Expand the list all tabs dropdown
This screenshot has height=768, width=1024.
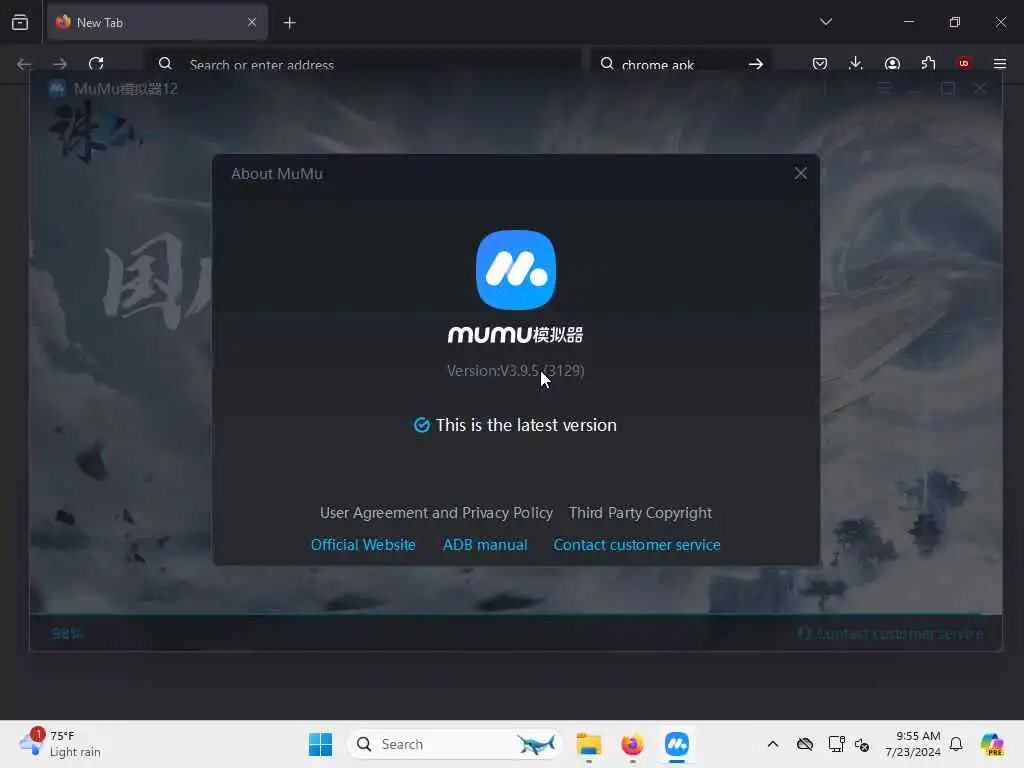[x=826, y=22]
